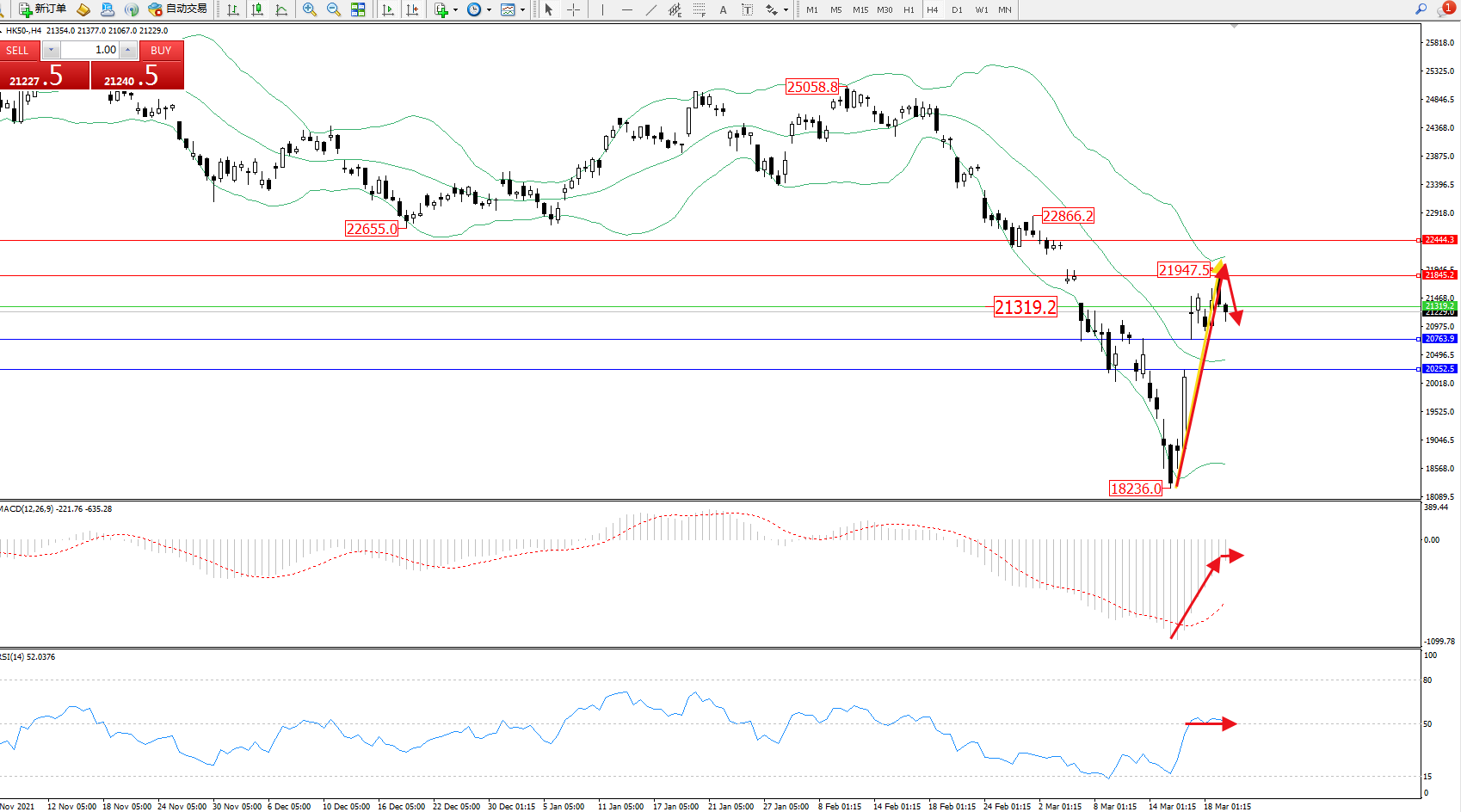Expand the periods clock dropdown arrow
Image resolution: width=1461 pixels, height=812 pixels.
click(x=489, y=10)
